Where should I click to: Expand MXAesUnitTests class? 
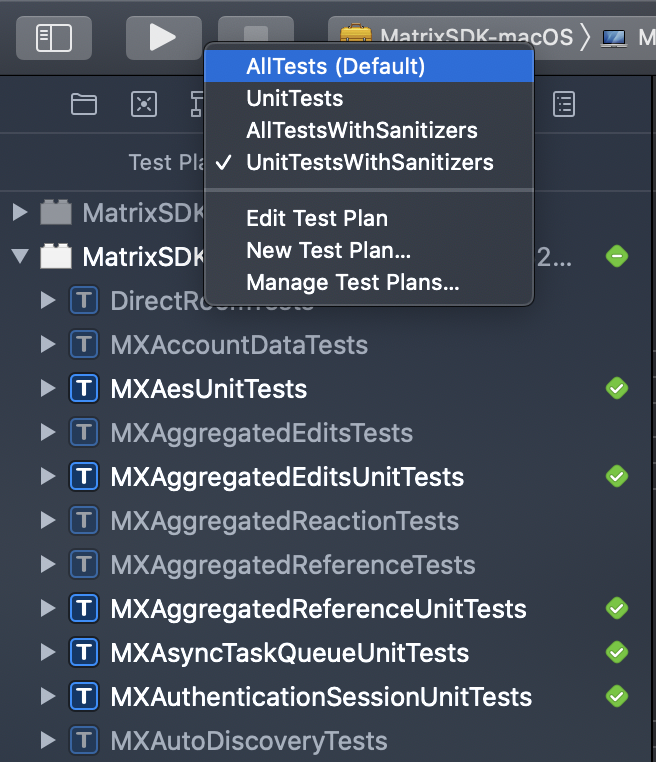click(48, 388)
